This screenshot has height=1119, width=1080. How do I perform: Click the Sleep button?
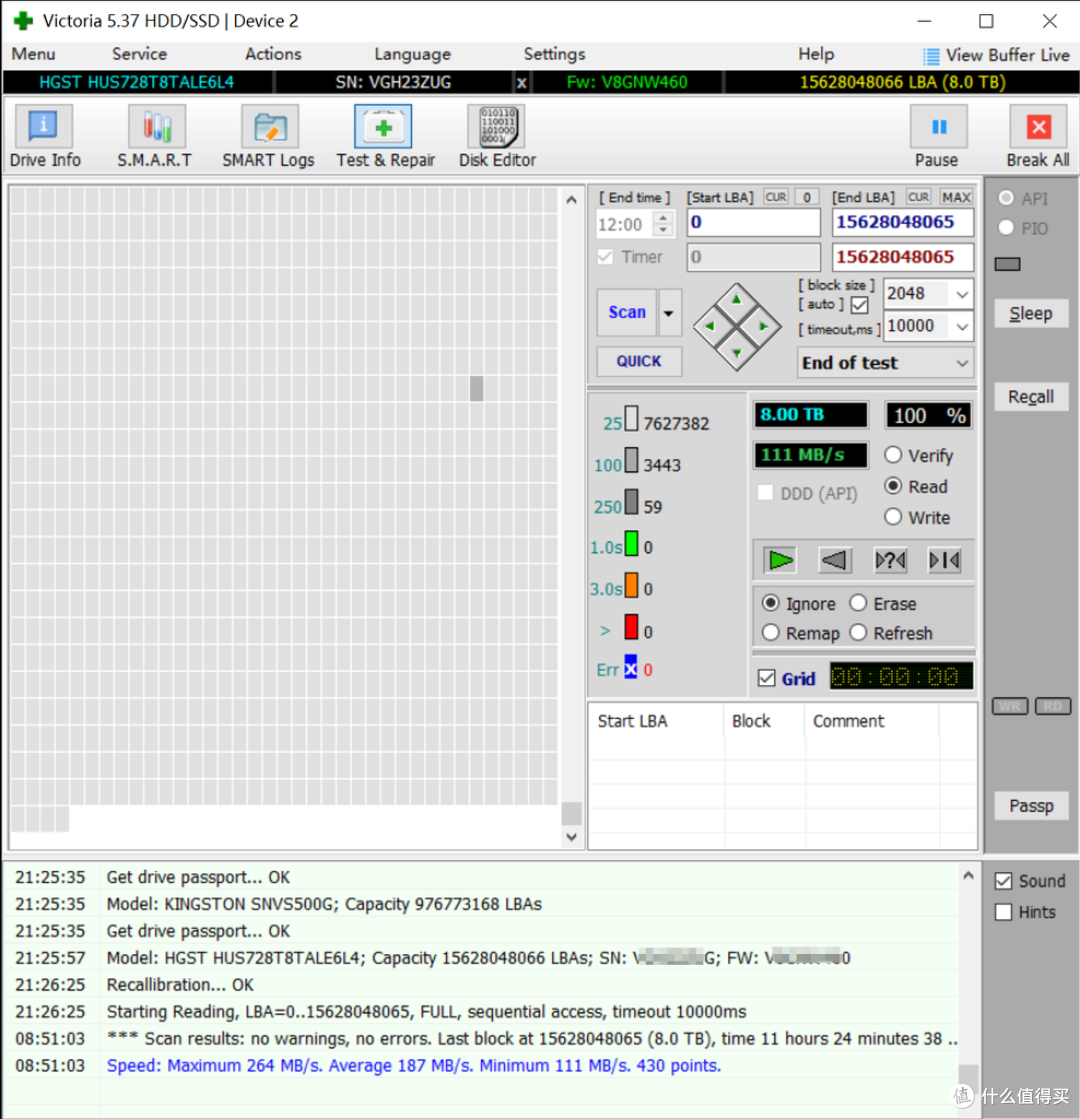pyautogui.click(x=1031, y=313)
